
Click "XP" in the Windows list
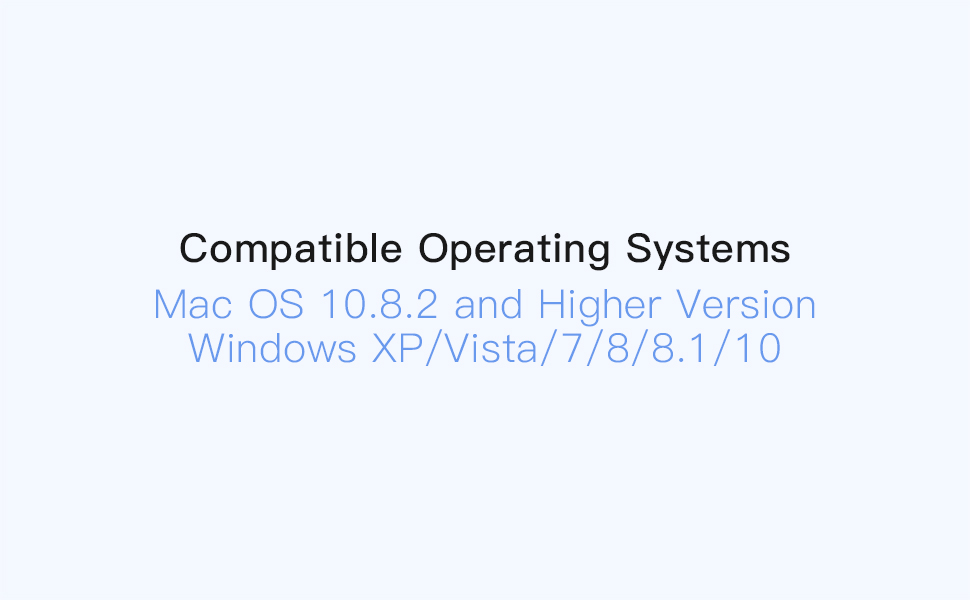click(x=397, y=348)
